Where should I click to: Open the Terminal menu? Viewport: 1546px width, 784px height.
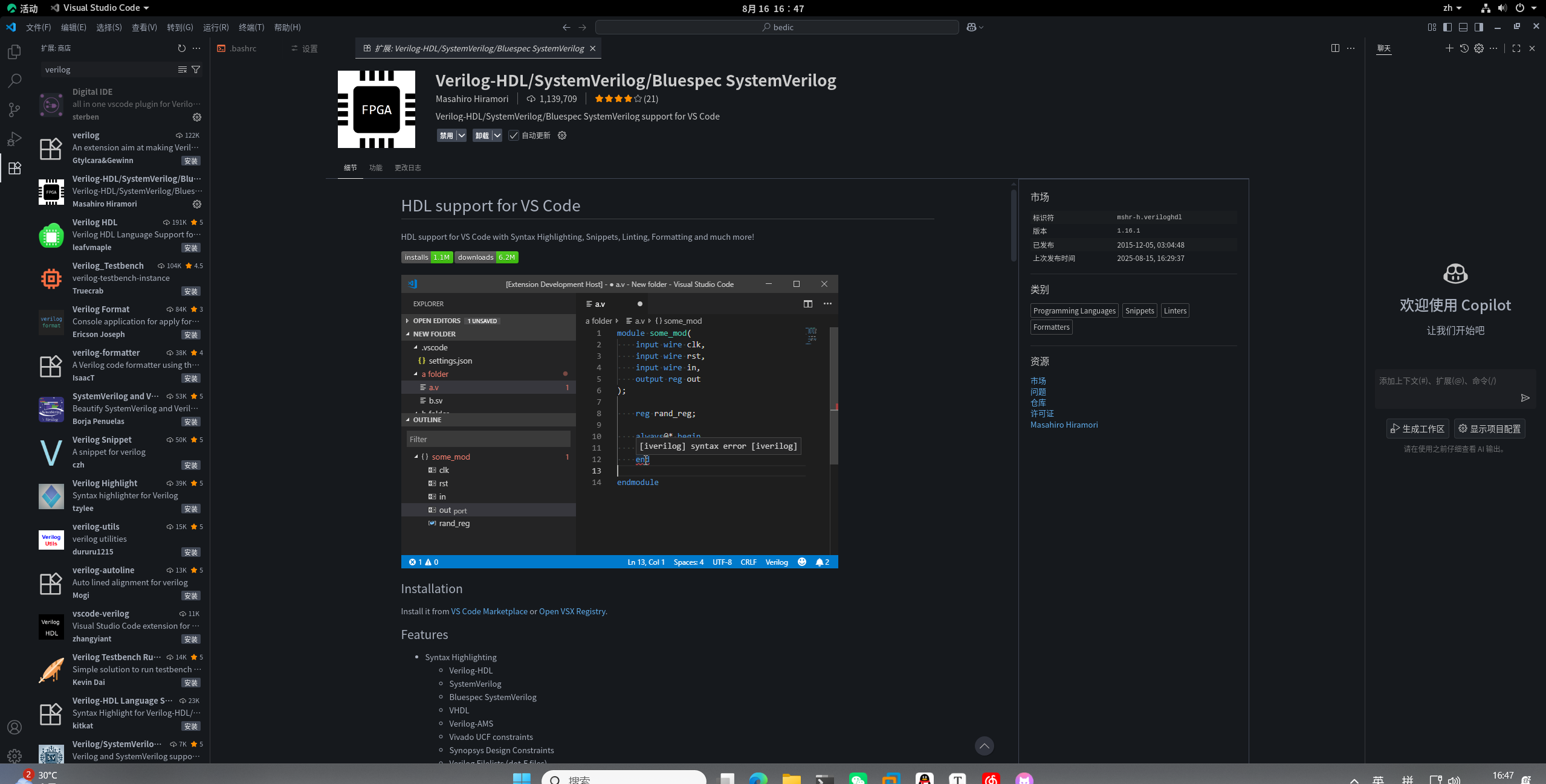click(251, 27)
